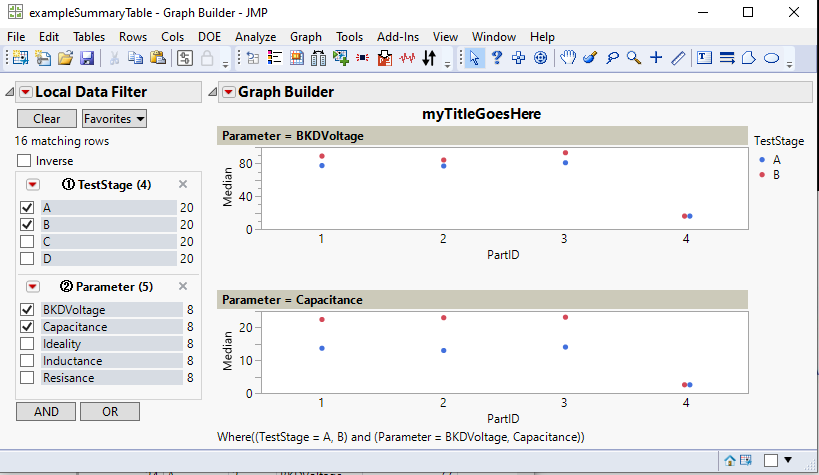Click the table with green plus icon
The height and width of the screenshot is (475, 819).
coord(341,57)
